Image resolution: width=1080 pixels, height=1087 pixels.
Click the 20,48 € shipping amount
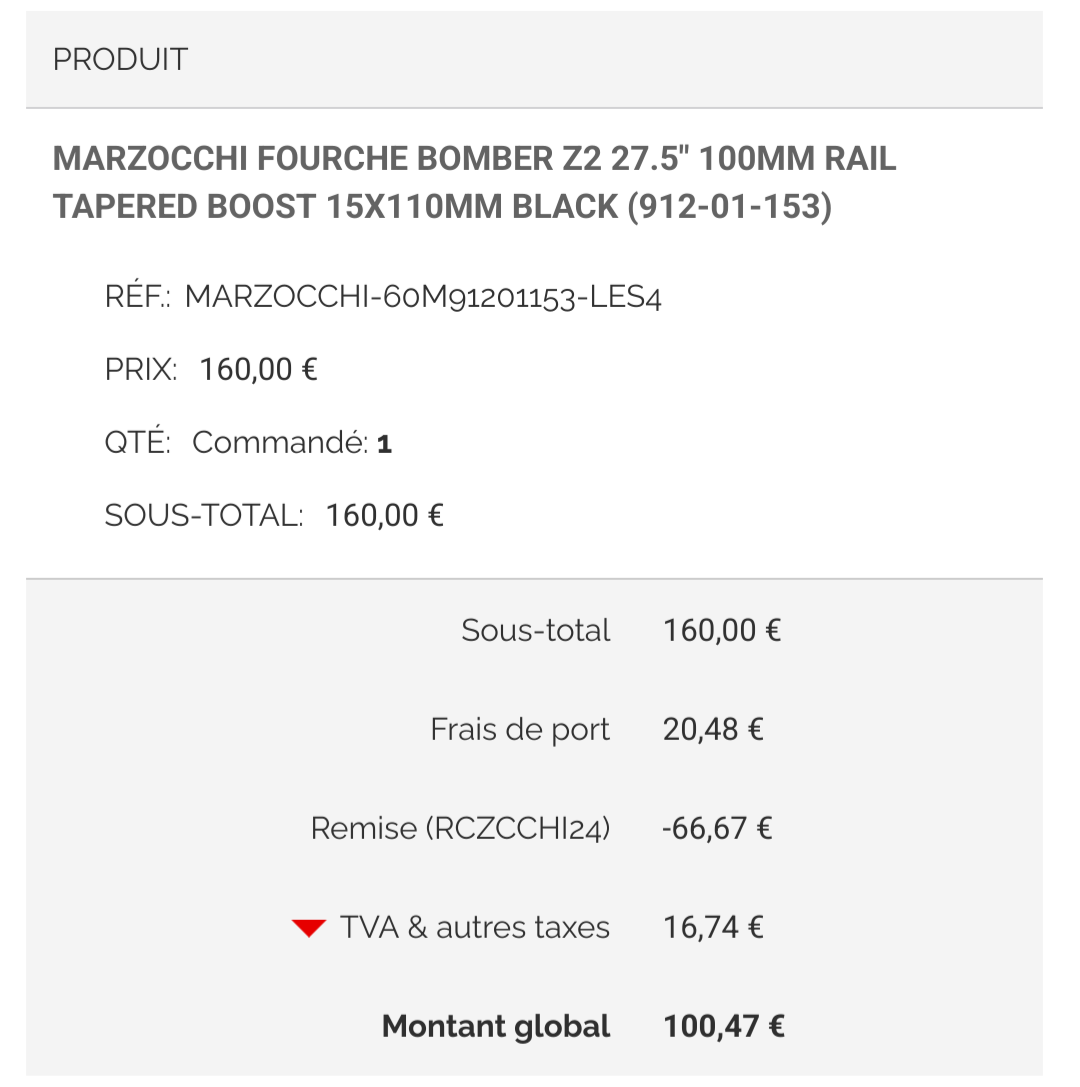click(713, 730)
